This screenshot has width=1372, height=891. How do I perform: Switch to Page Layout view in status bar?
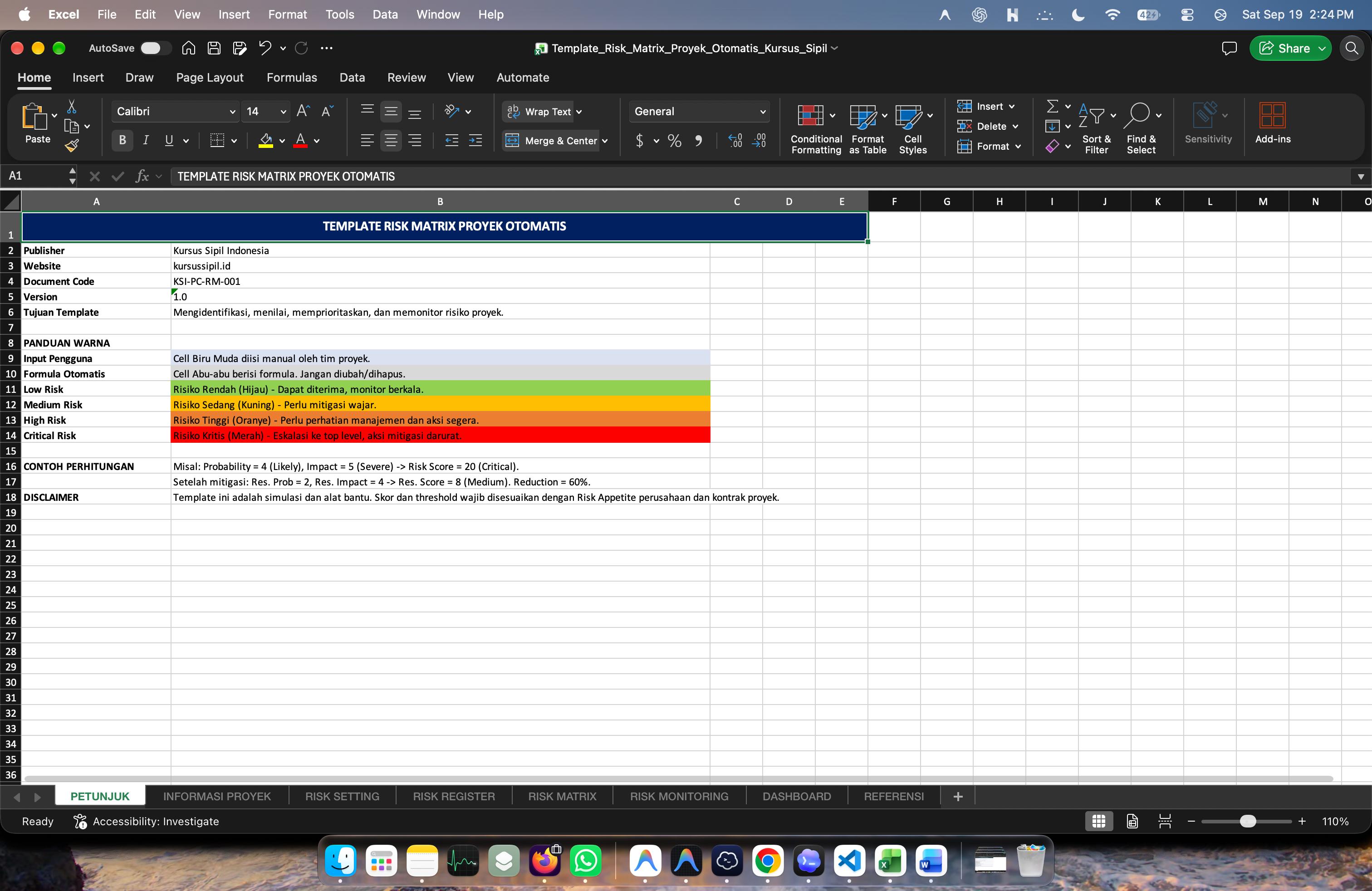tap(1132, 821)
